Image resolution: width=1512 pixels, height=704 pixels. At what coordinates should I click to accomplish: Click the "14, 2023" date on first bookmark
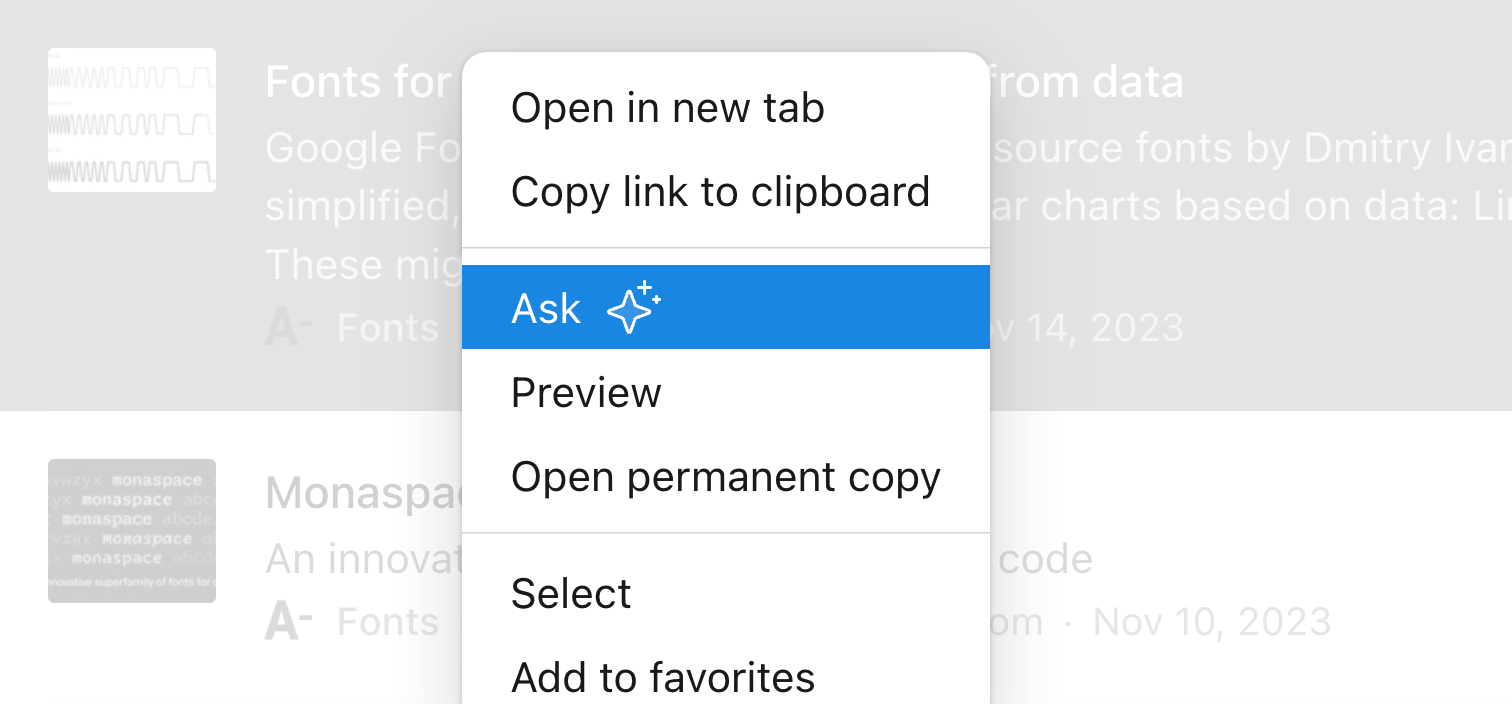tap(1090, 328)
